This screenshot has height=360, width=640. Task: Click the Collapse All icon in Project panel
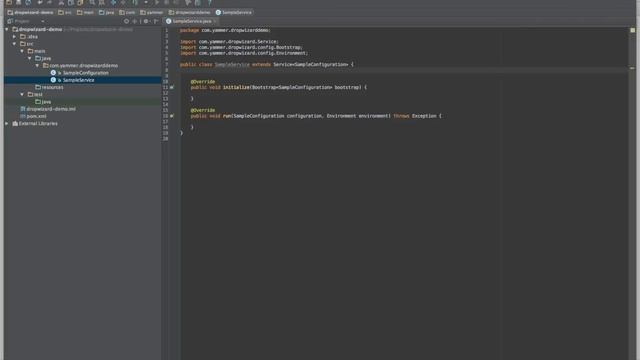135,21
